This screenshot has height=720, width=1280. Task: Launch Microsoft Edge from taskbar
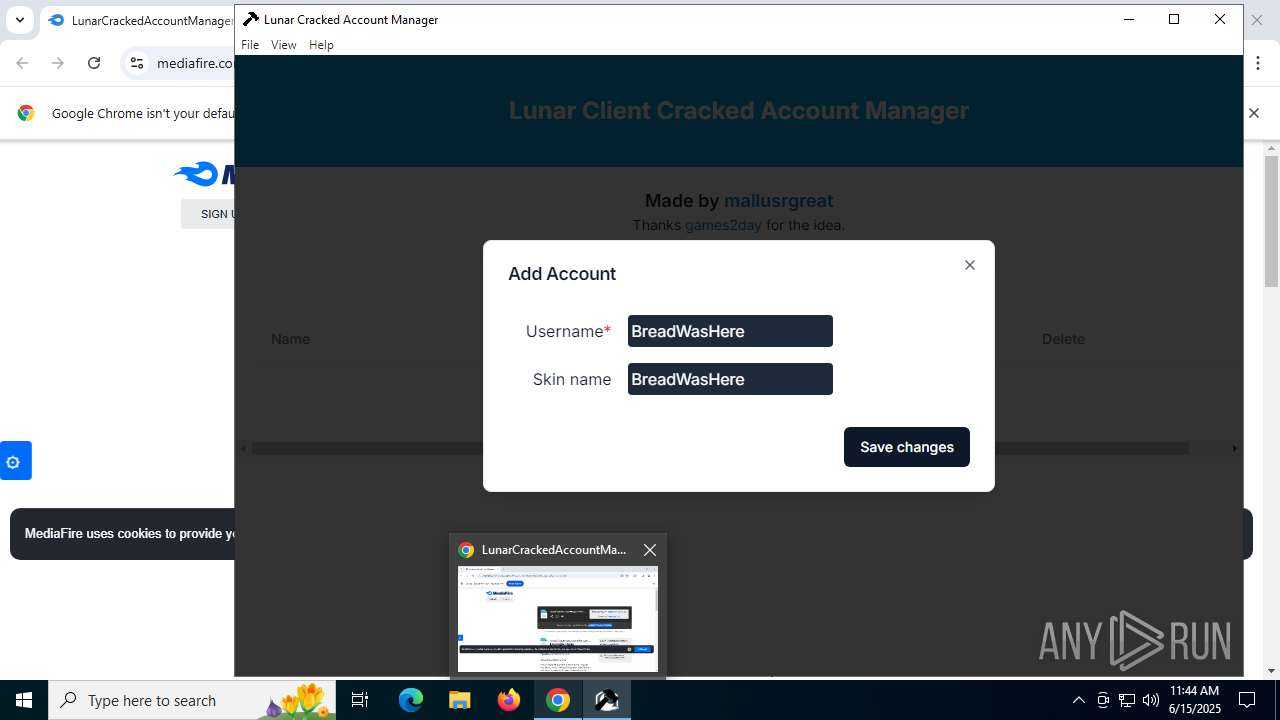[411, 700]
